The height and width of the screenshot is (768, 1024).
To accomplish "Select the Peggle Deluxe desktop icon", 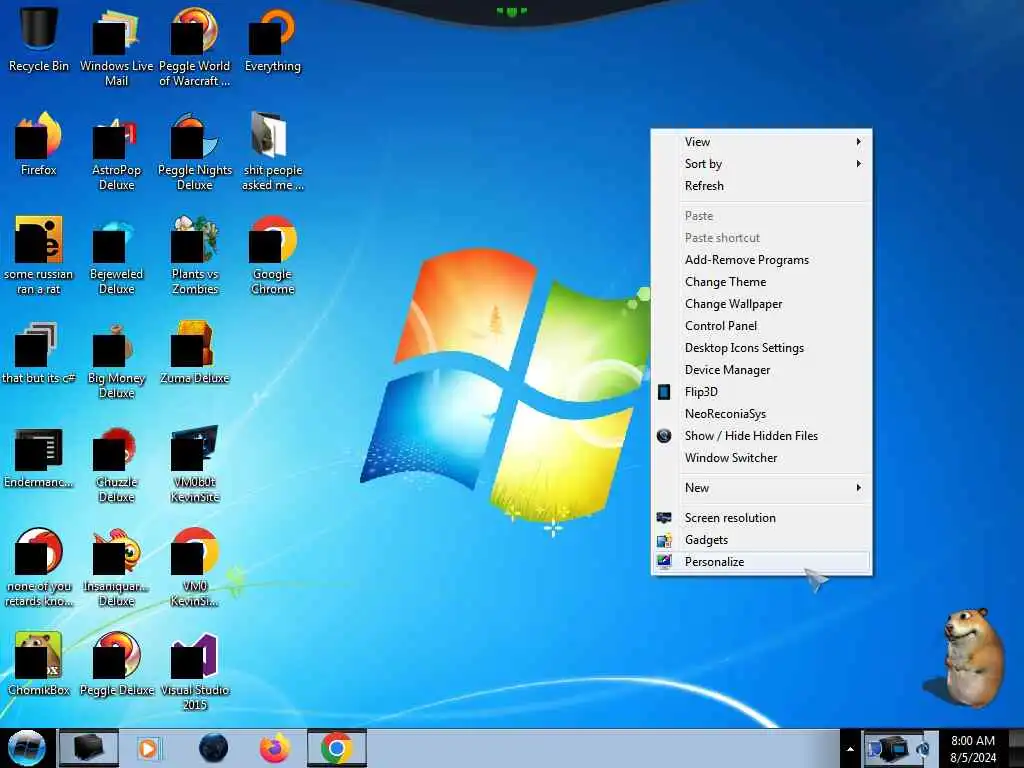I will point(116,665).
